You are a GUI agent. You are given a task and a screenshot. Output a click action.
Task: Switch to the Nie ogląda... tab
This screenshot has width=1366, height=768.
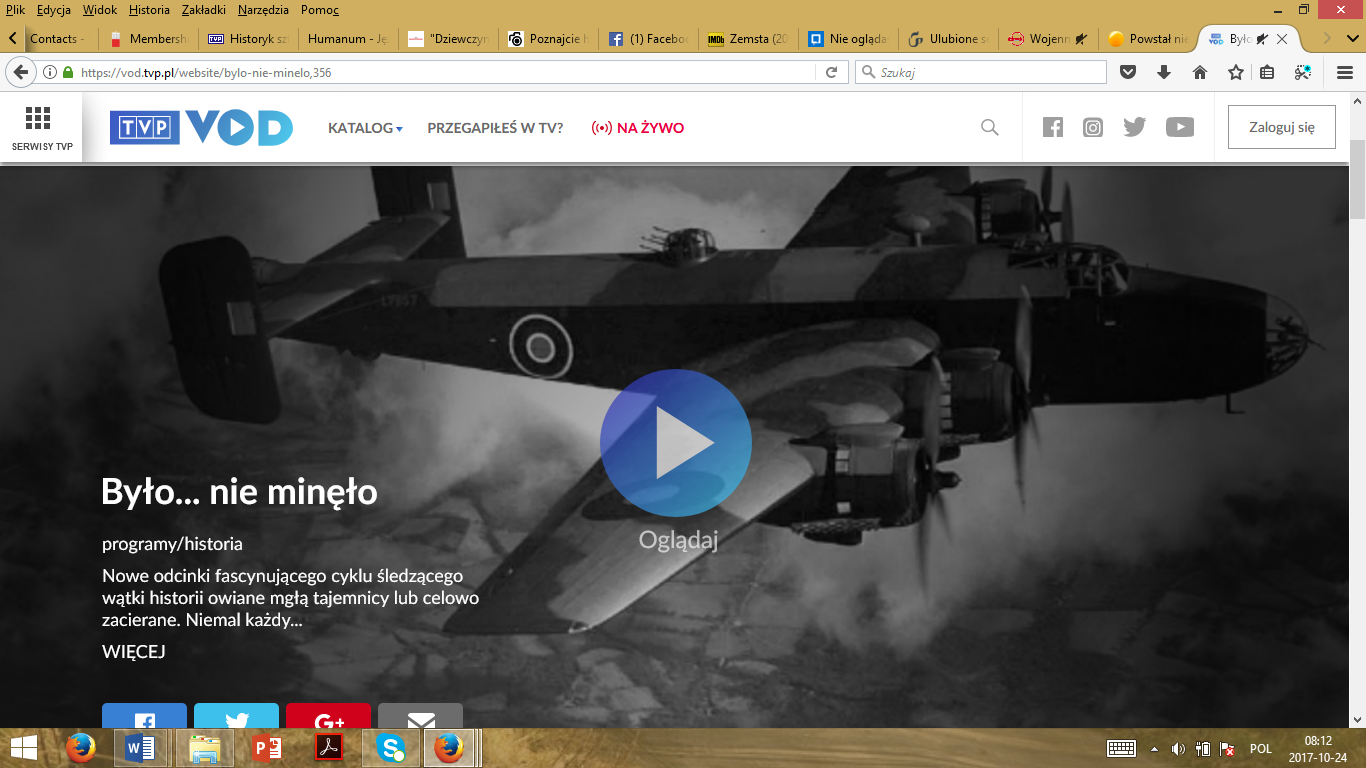[848, 39]
